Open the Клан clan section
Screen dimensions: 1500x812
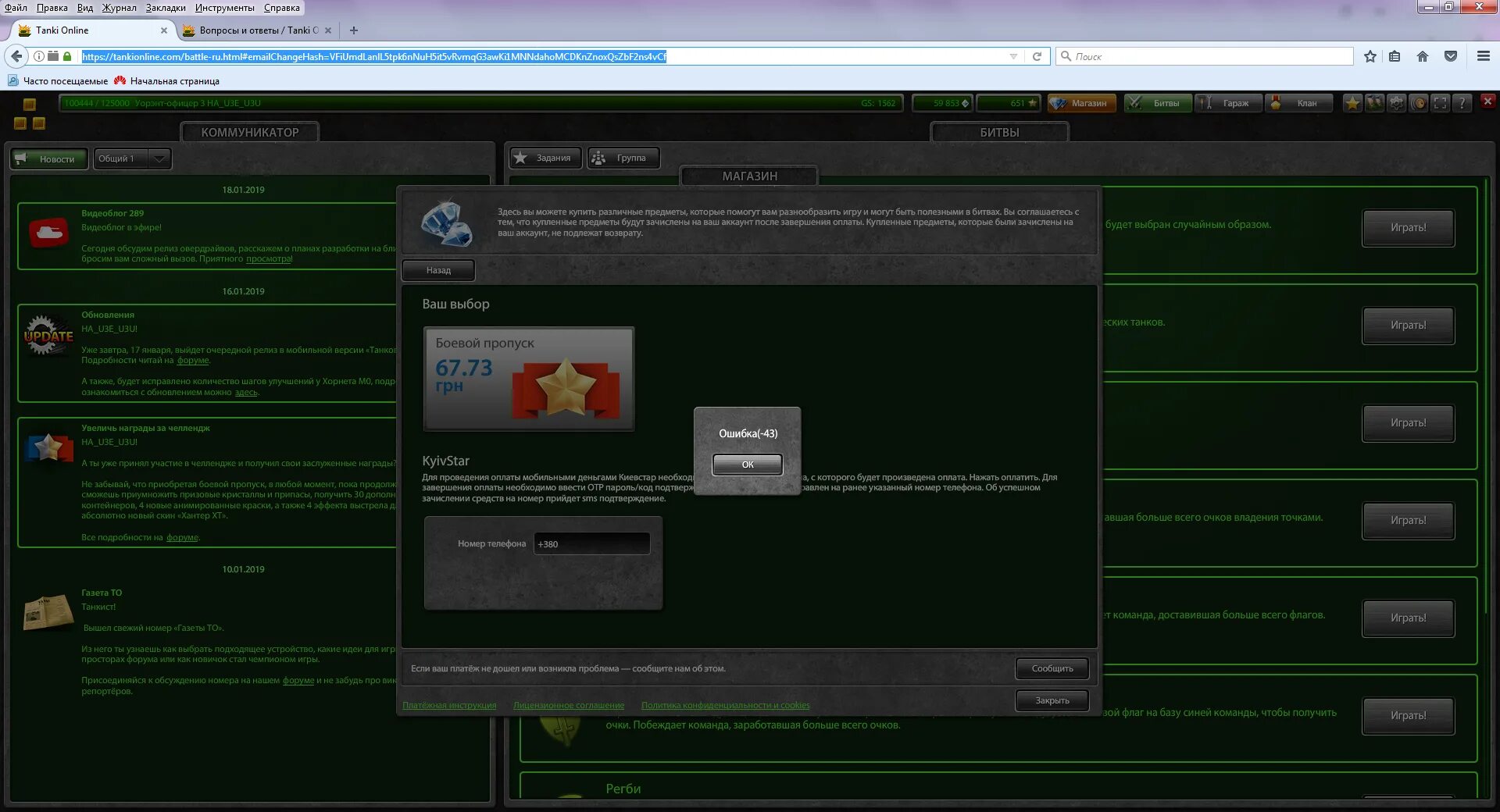pyautogui.click(x=1299, y=103)
